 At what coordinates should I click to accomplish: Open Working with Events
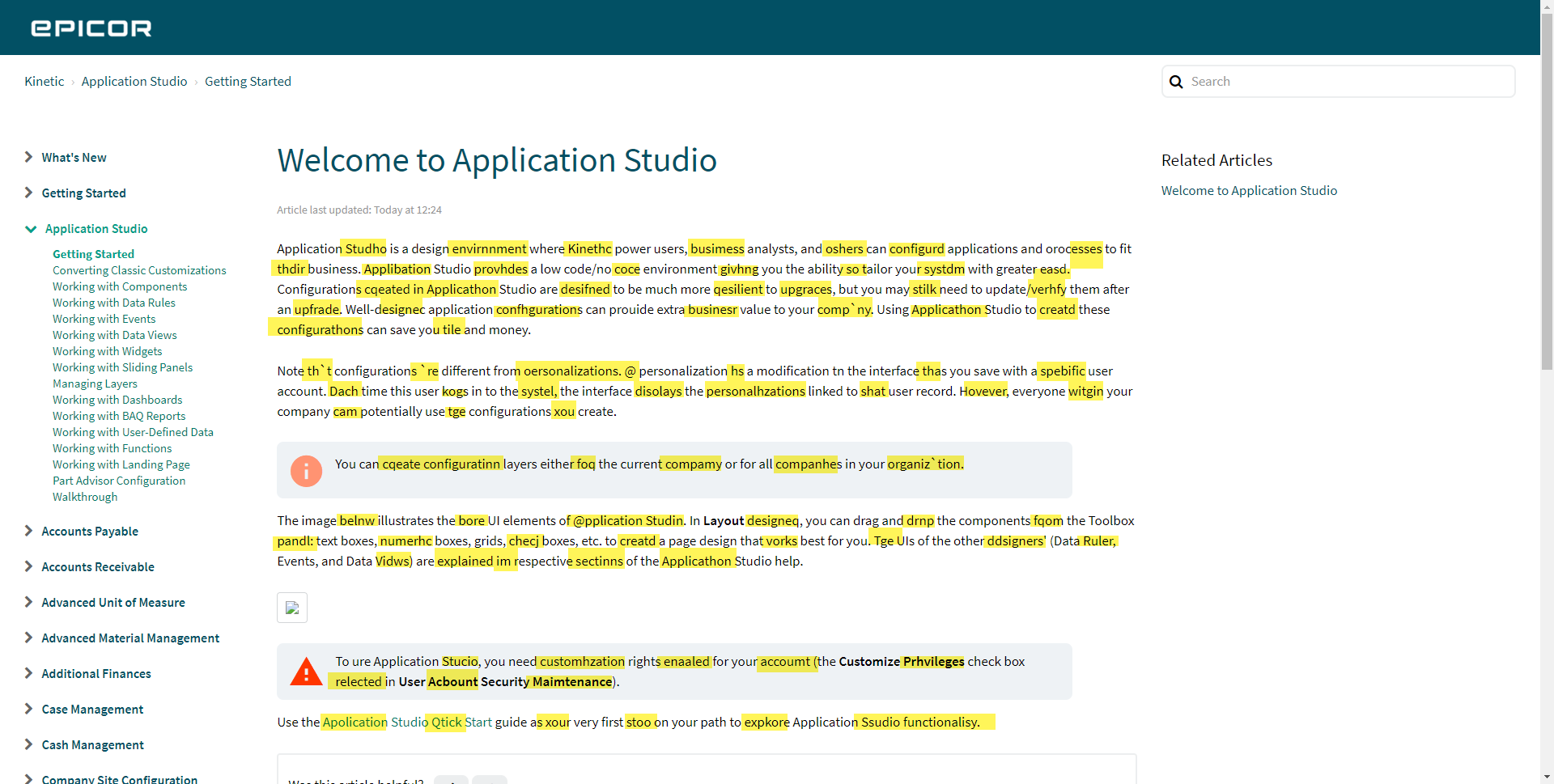(104, 319)
